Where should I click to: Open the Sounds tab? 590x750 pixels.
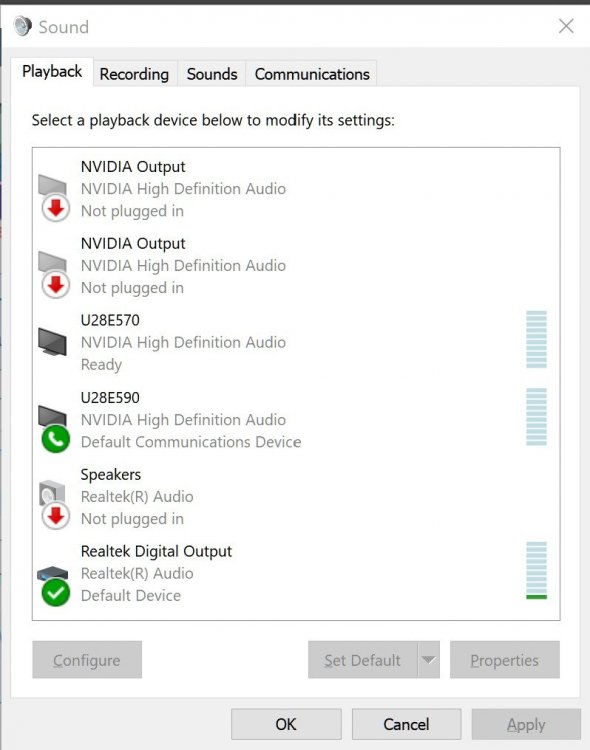pyautogui.click(x=212, y=74)
